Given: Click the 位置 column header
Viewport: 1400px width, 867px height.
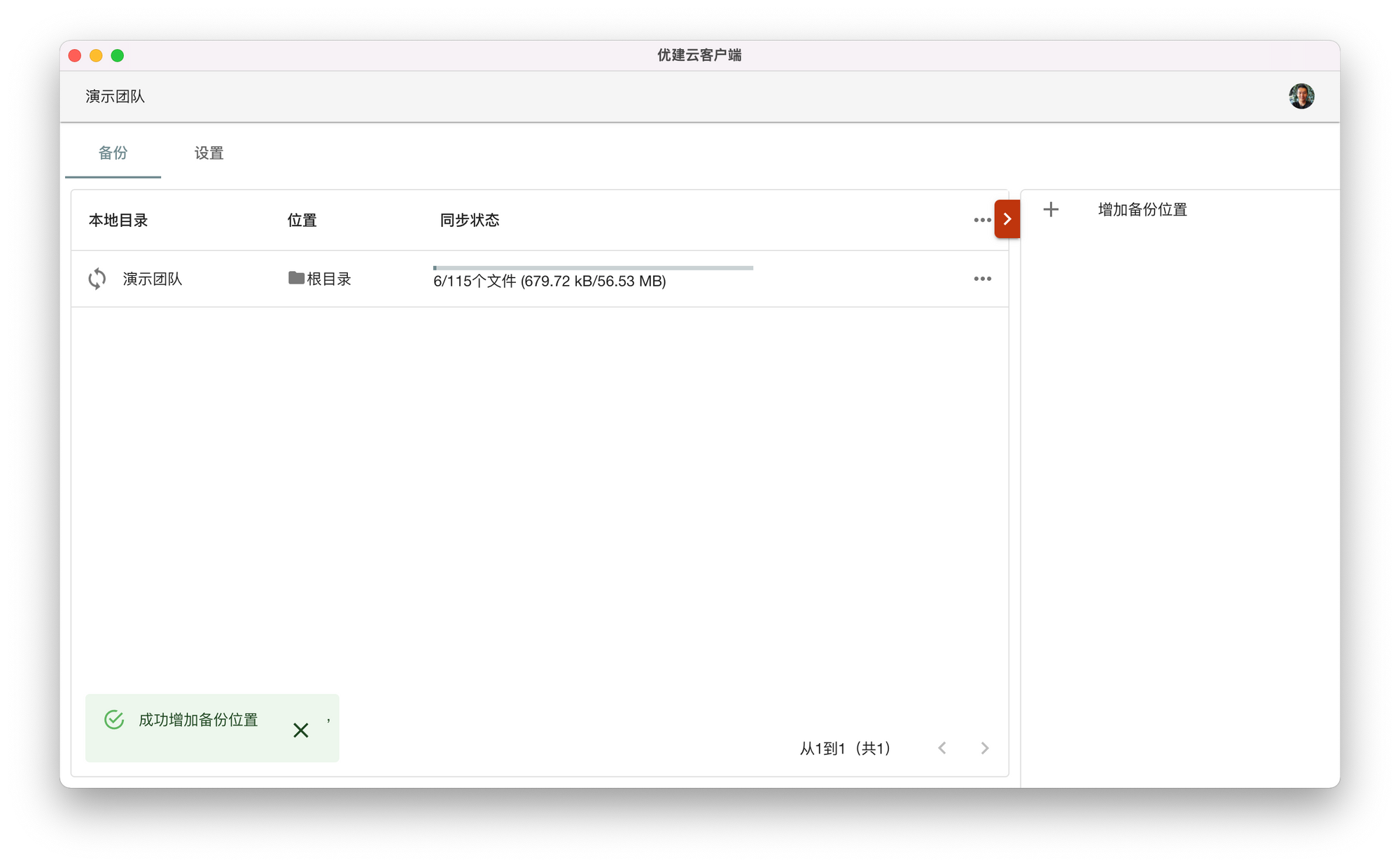Looking at the screenshot, I should (302, 220).
